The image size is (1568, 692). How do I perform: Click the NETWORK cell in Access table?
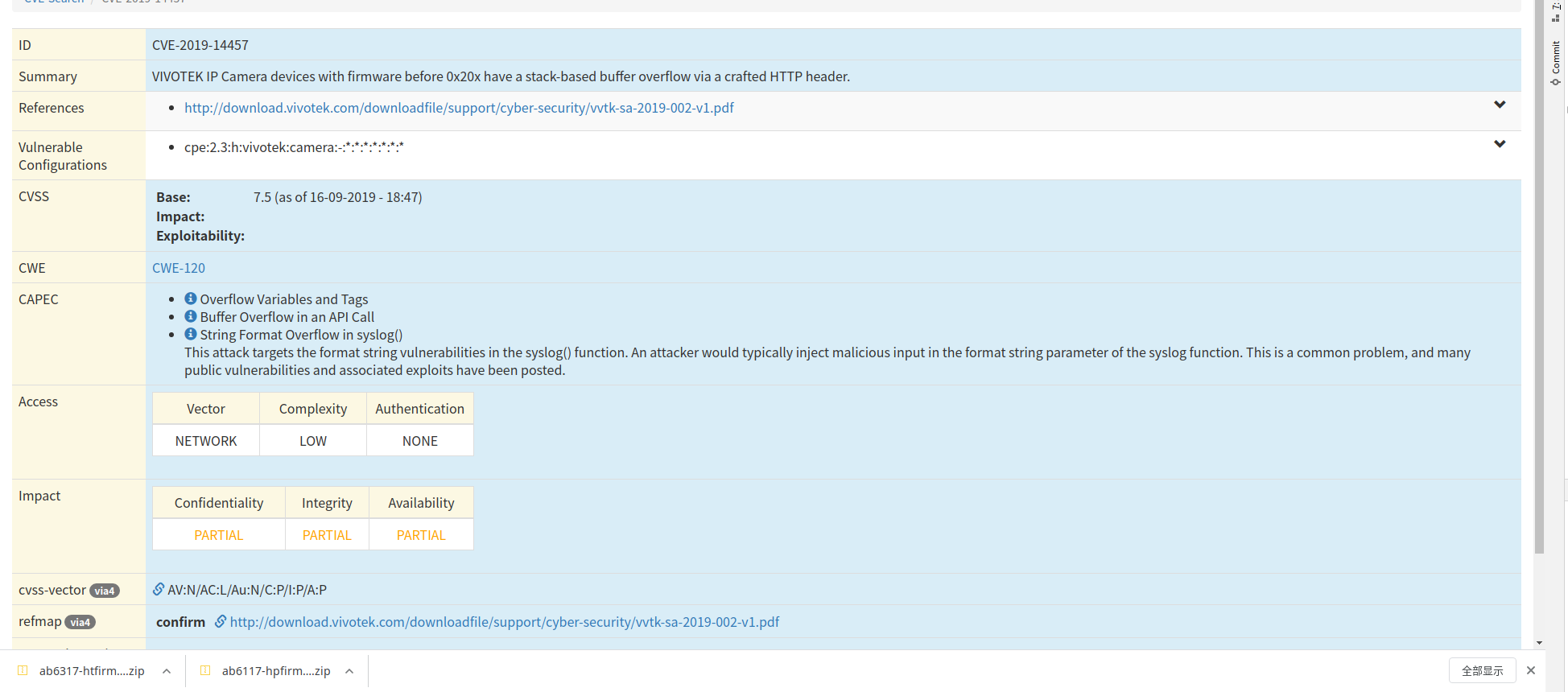pos(206,441)
